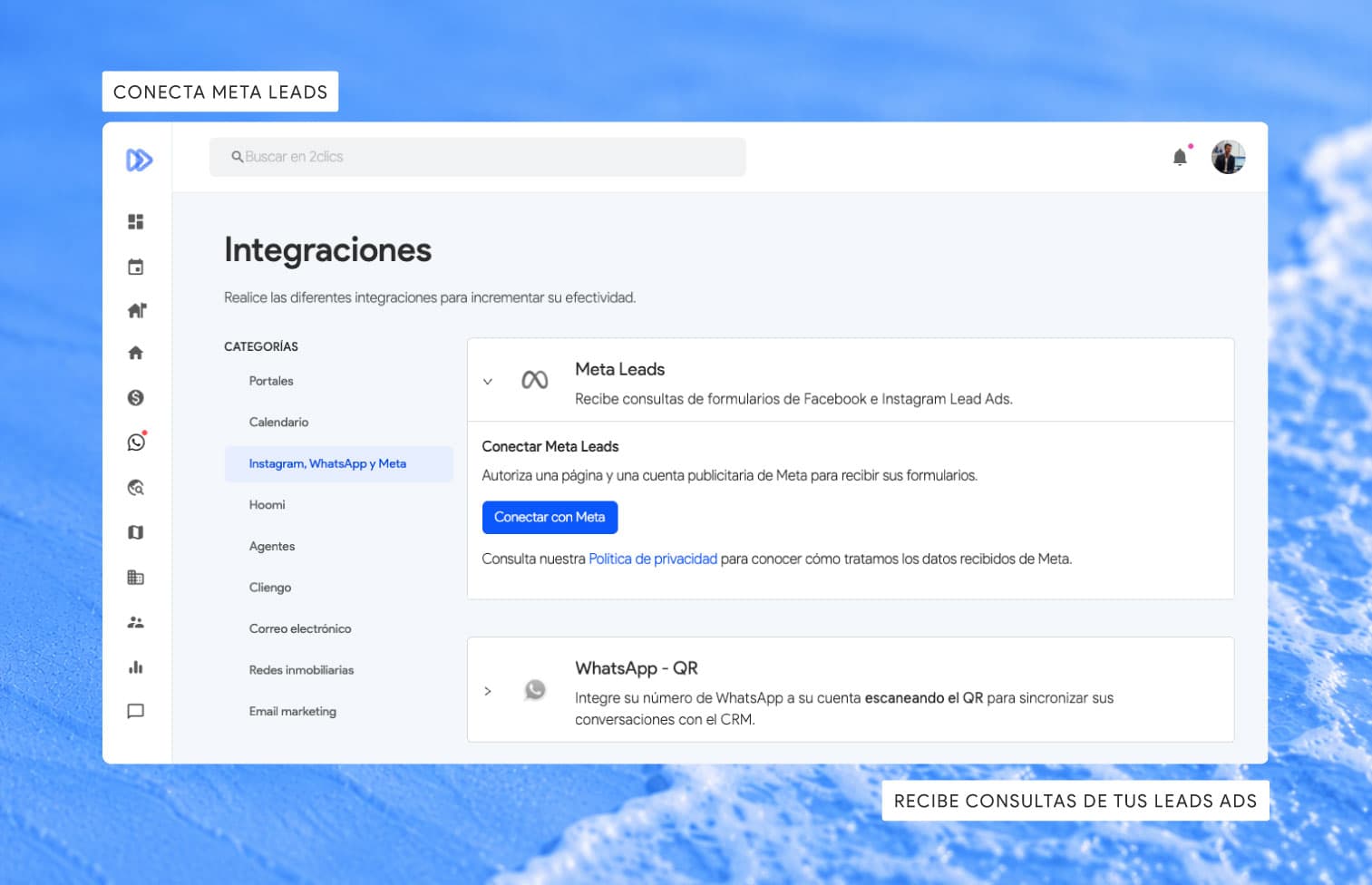Open the map icon in sidebar
Screen dimensions: 1372x885
click(136, 532)
